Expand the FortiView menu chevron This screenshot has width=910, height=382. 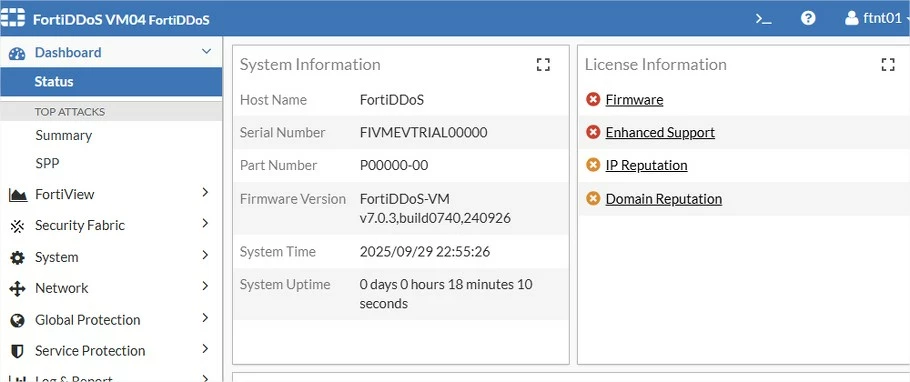205,193
